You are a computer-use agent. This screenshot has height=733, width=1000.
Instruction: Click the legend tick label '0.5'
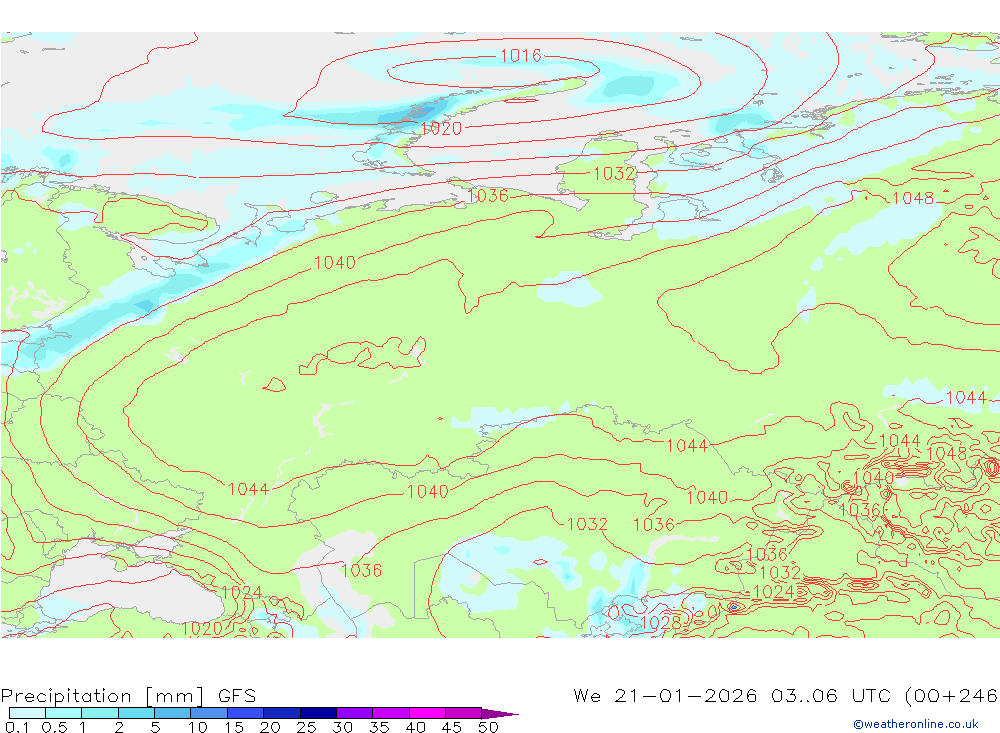coord(54,727)
